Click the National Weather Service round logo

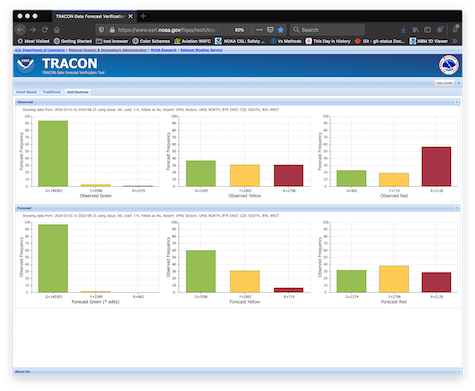tap(448, 65)
